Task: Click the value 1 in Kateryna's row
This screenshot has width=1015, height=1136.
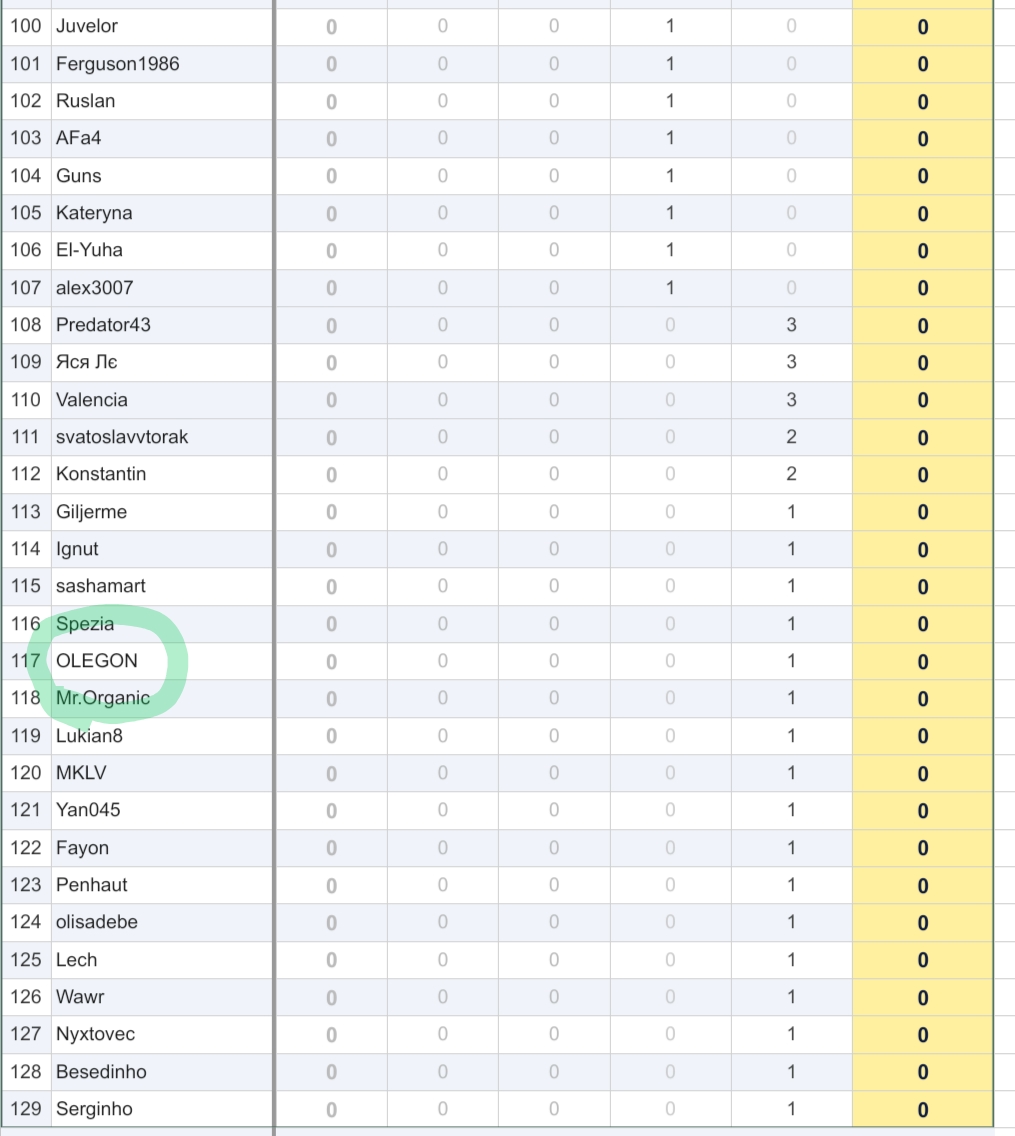Action: pos(670,213)
